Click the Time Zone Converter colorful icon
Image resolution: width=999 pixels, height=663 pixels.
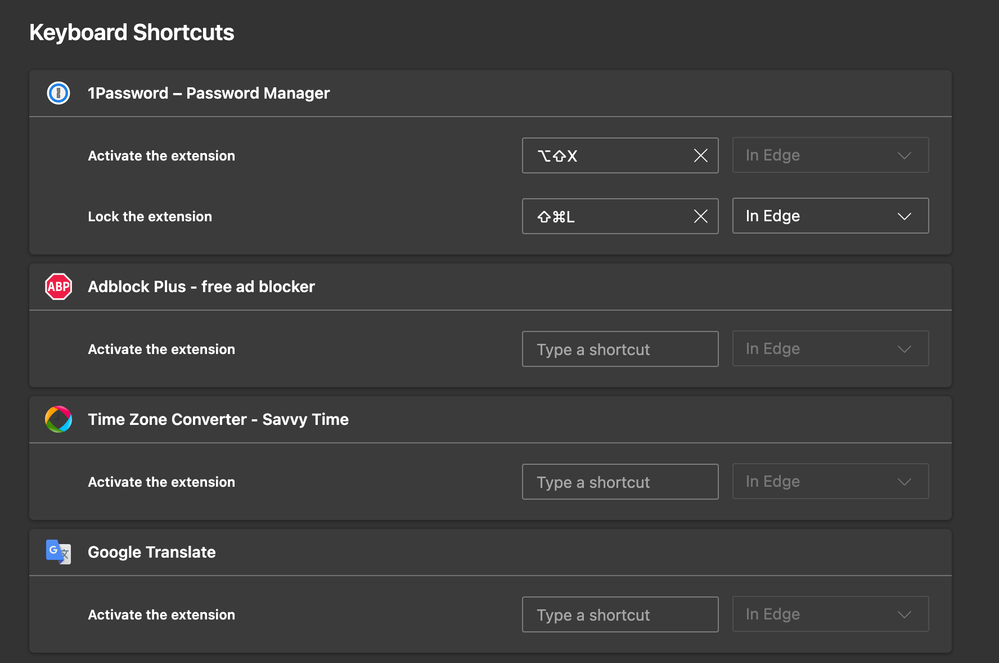coord(59,420)
